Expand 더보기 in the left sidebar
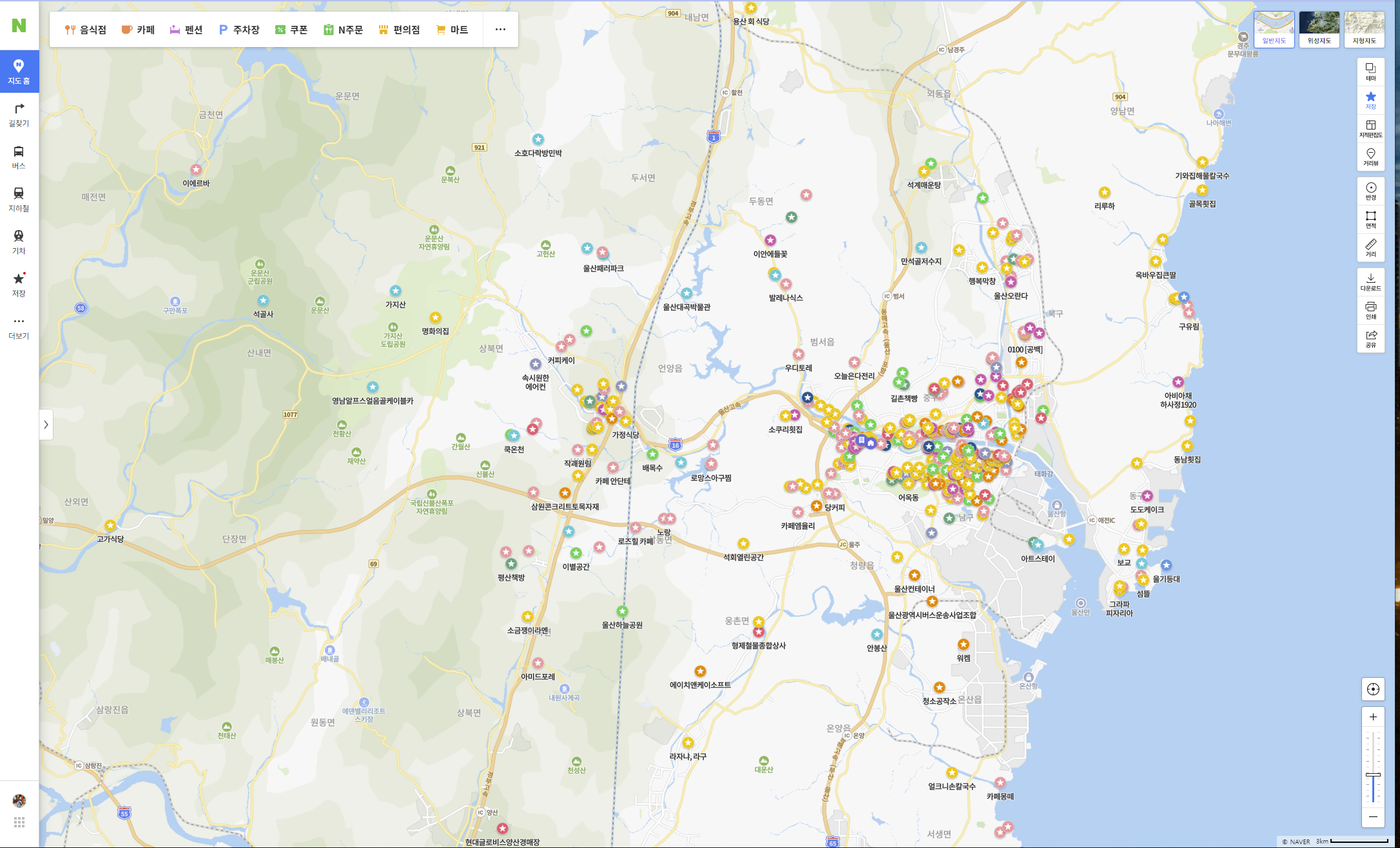 tap(19, 327)
